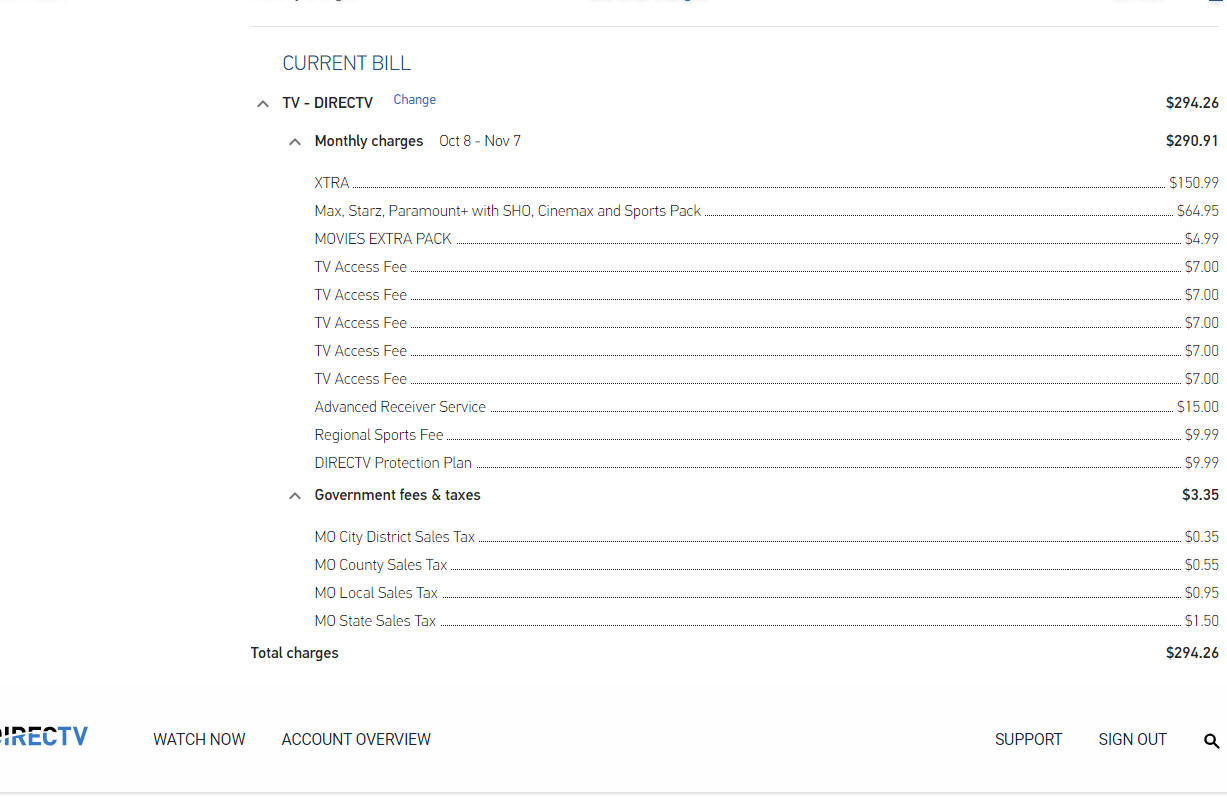Click the $150.99 XTRA amount
Image resolution: width=1227 pixels, height=806 pixels.
1194,183
